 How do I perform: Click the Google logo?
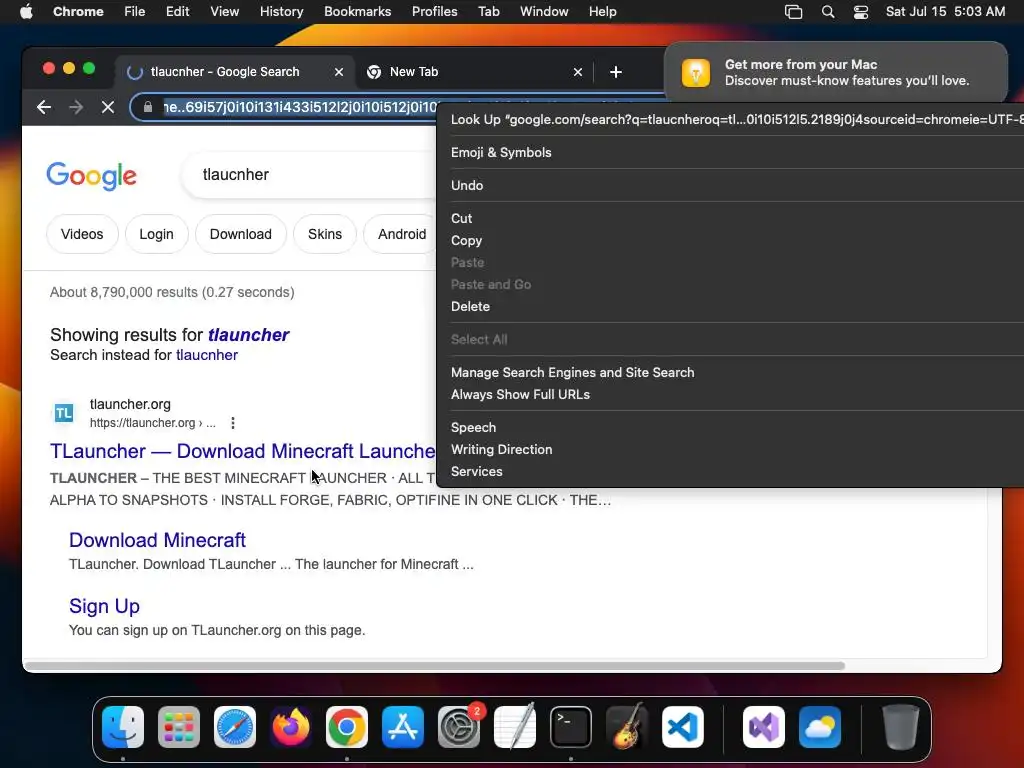click(x=91, y=176)
